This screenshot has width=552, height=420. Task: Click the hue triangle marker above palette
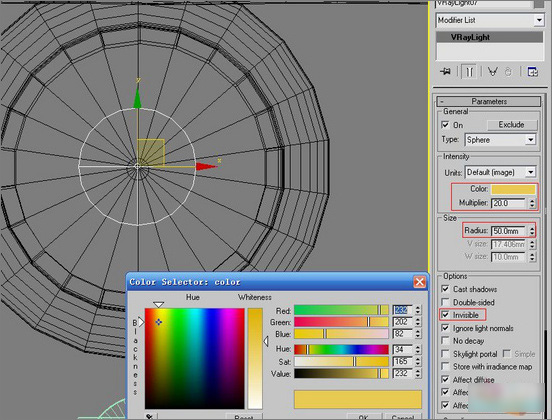tap(158, 305)
